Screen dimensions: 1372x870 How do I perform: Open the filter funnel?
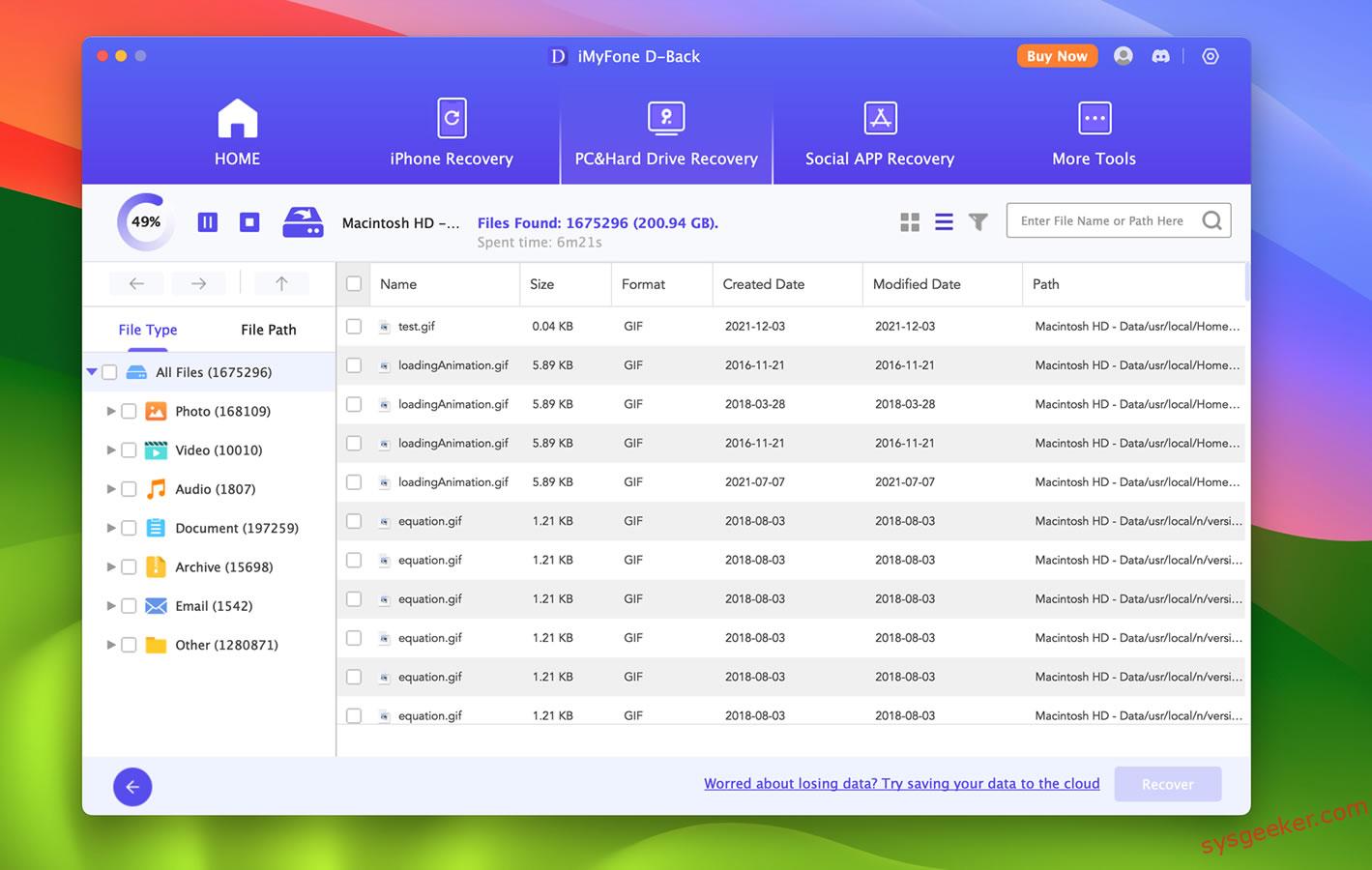978,222
